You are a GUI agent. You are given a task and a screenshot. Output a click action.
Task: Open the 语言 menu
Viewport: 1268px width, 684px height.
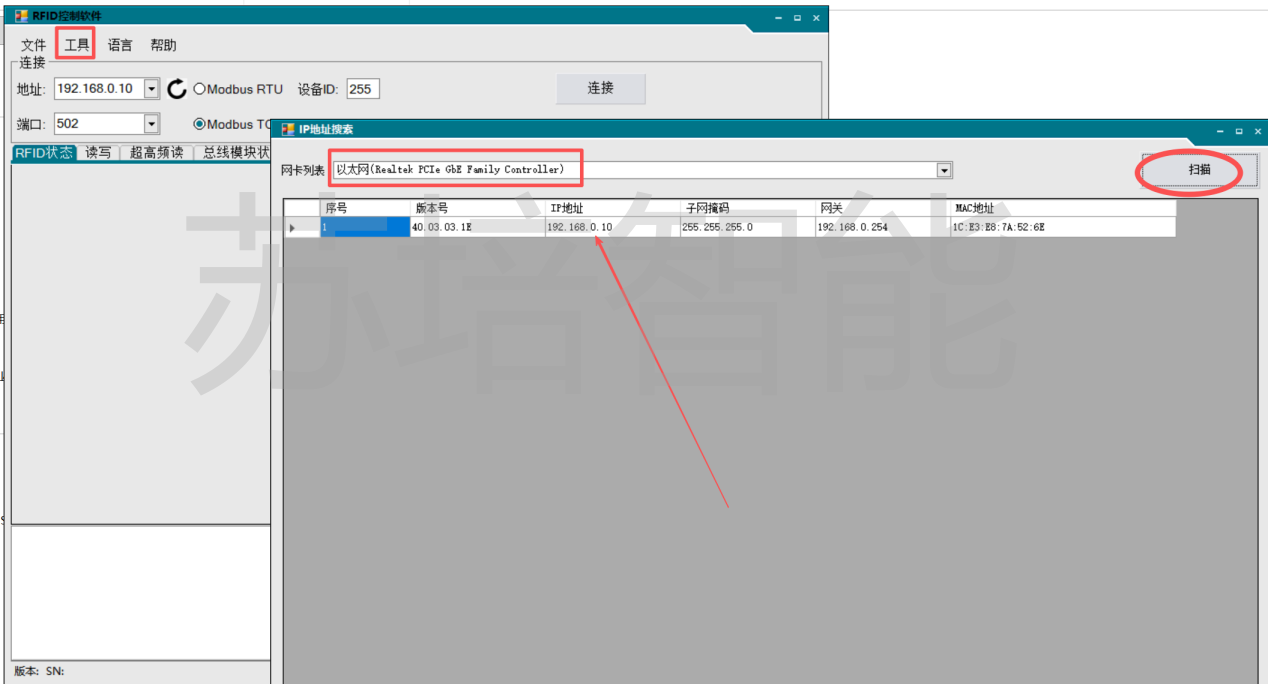click(120, 45)
